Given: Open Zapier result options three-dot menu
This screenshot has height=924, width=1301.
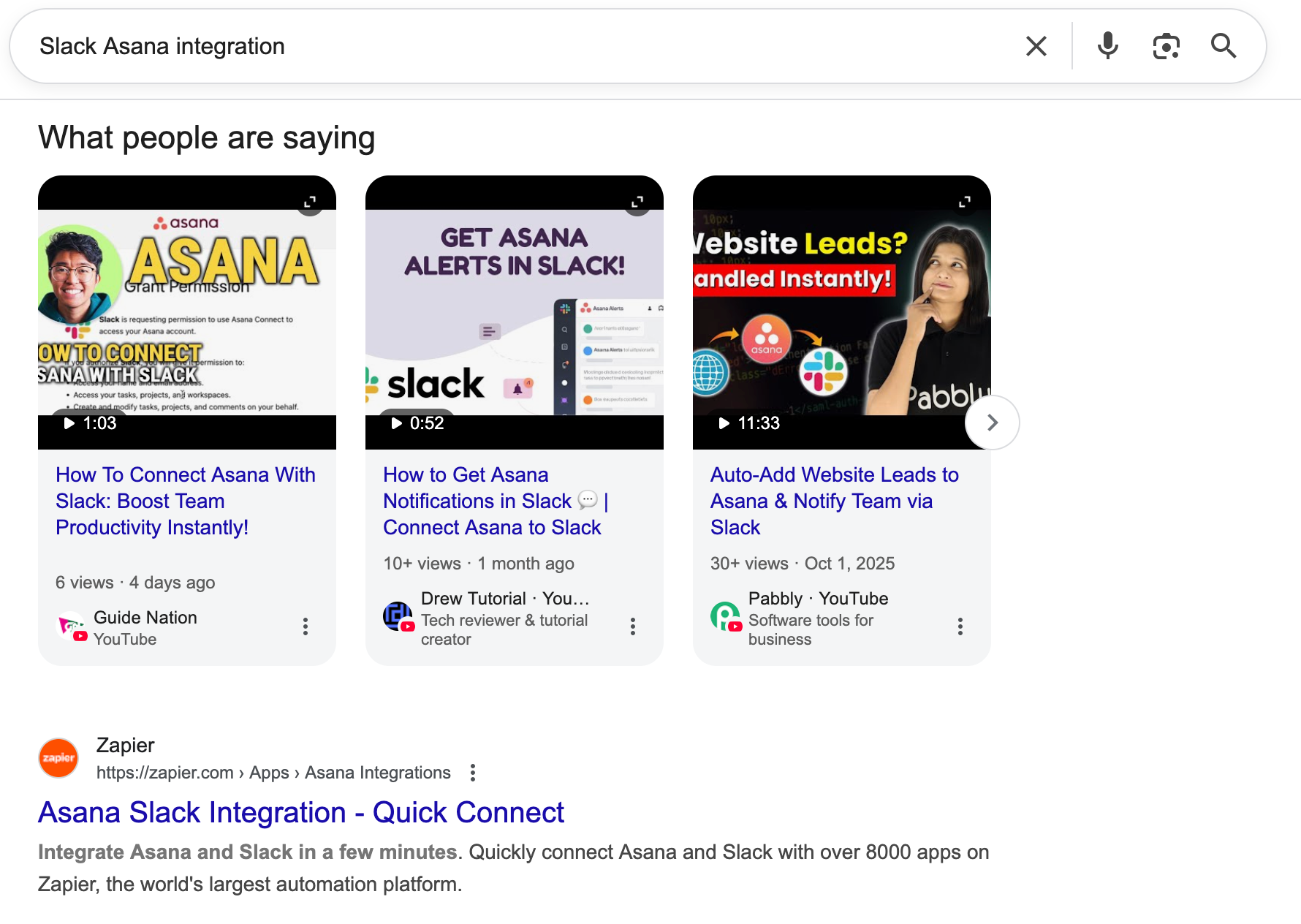Looking at the screenshot, I should [x=473, y=773].
